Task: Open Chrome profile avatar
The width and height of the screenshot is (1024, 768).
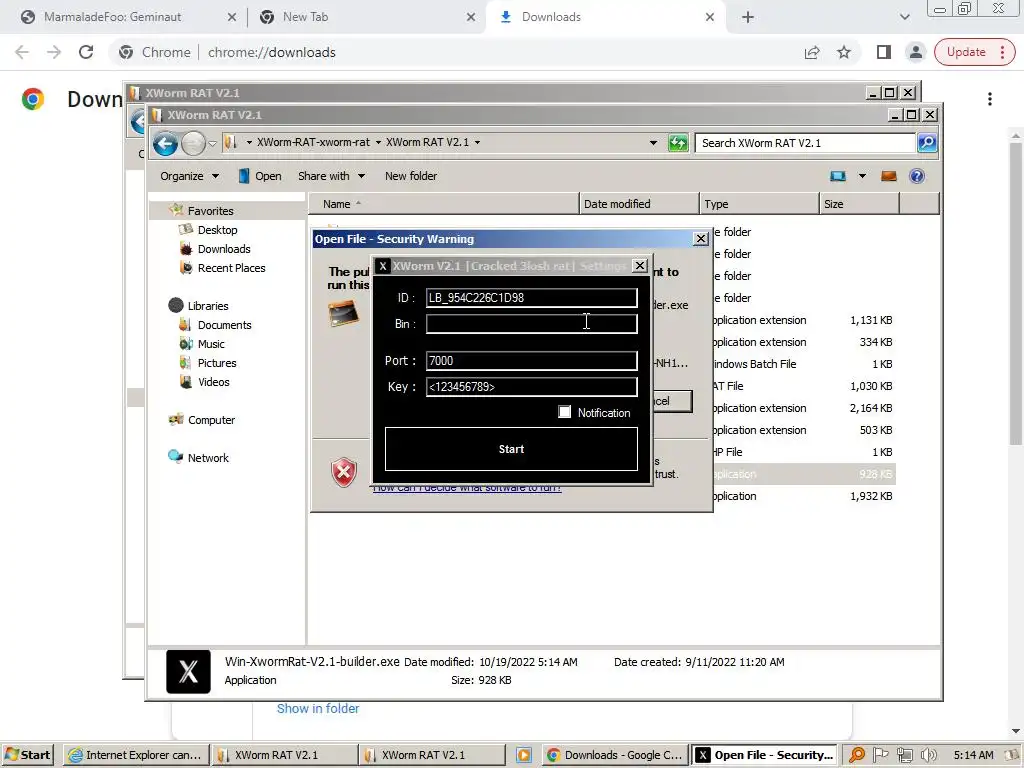Action: coord(916,52)
